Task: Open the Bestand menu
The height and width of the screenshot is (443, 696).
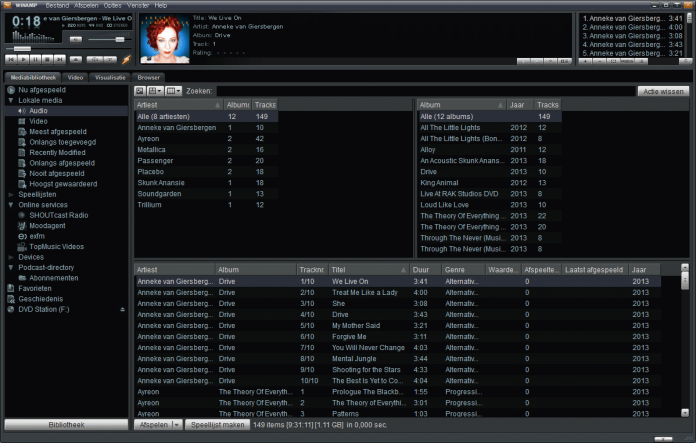Action: (x=57, y=5)
